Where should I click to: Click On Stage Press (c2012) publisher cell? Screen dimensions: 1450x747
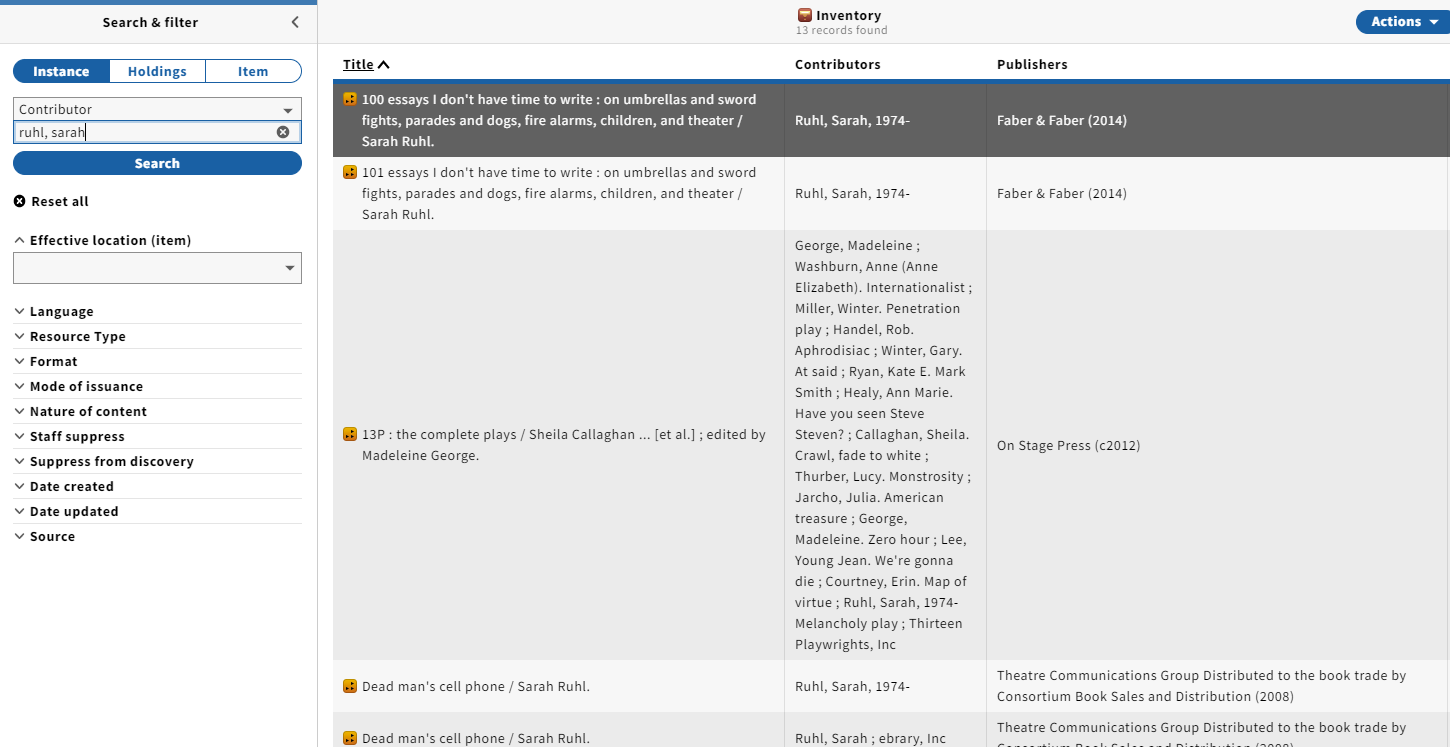[1068, 445]
